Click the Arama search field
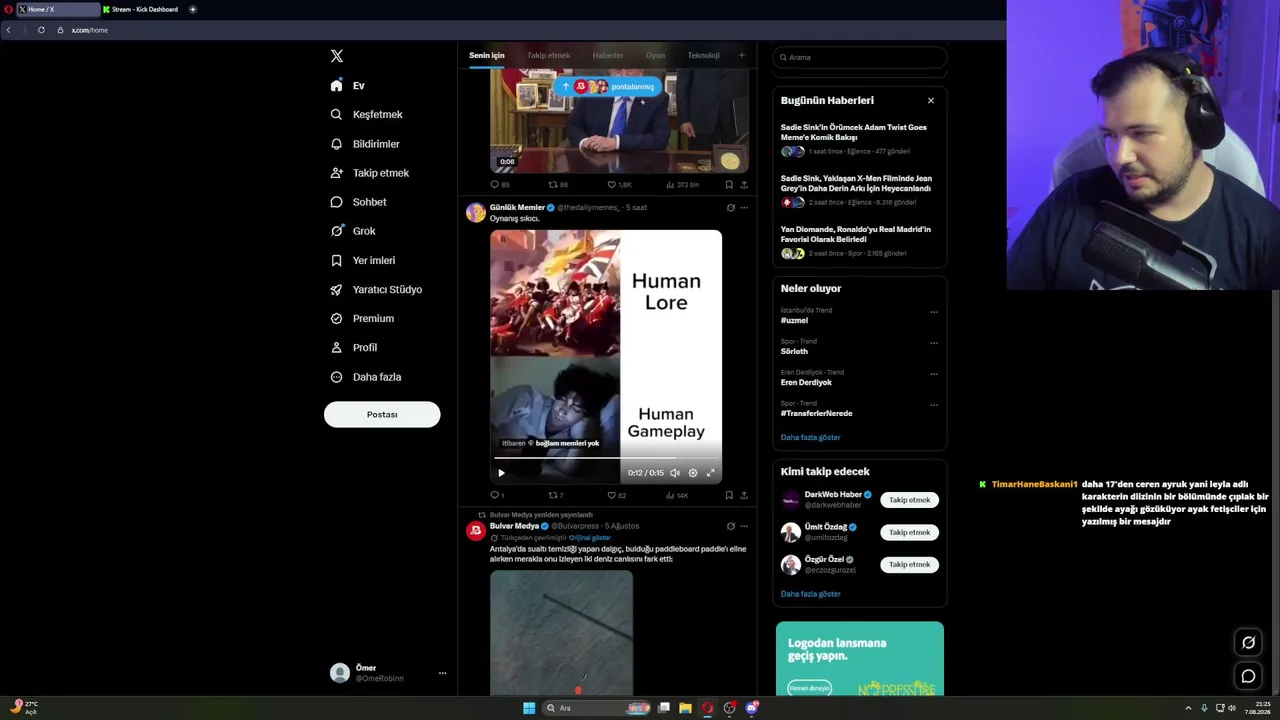1280x720 pixels. pos(860,57)
